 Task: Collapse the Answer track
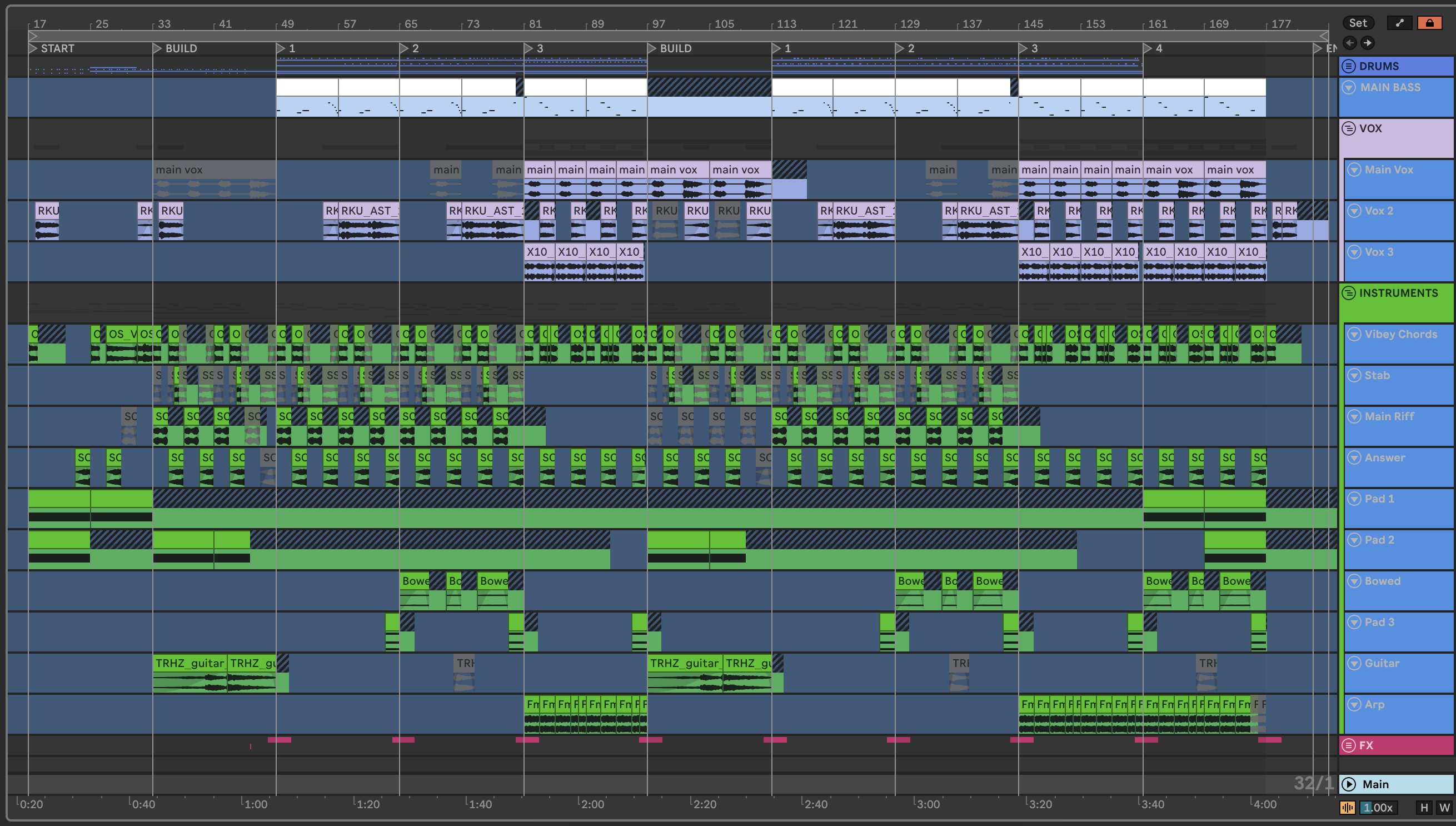click(x=1354, y=458)
